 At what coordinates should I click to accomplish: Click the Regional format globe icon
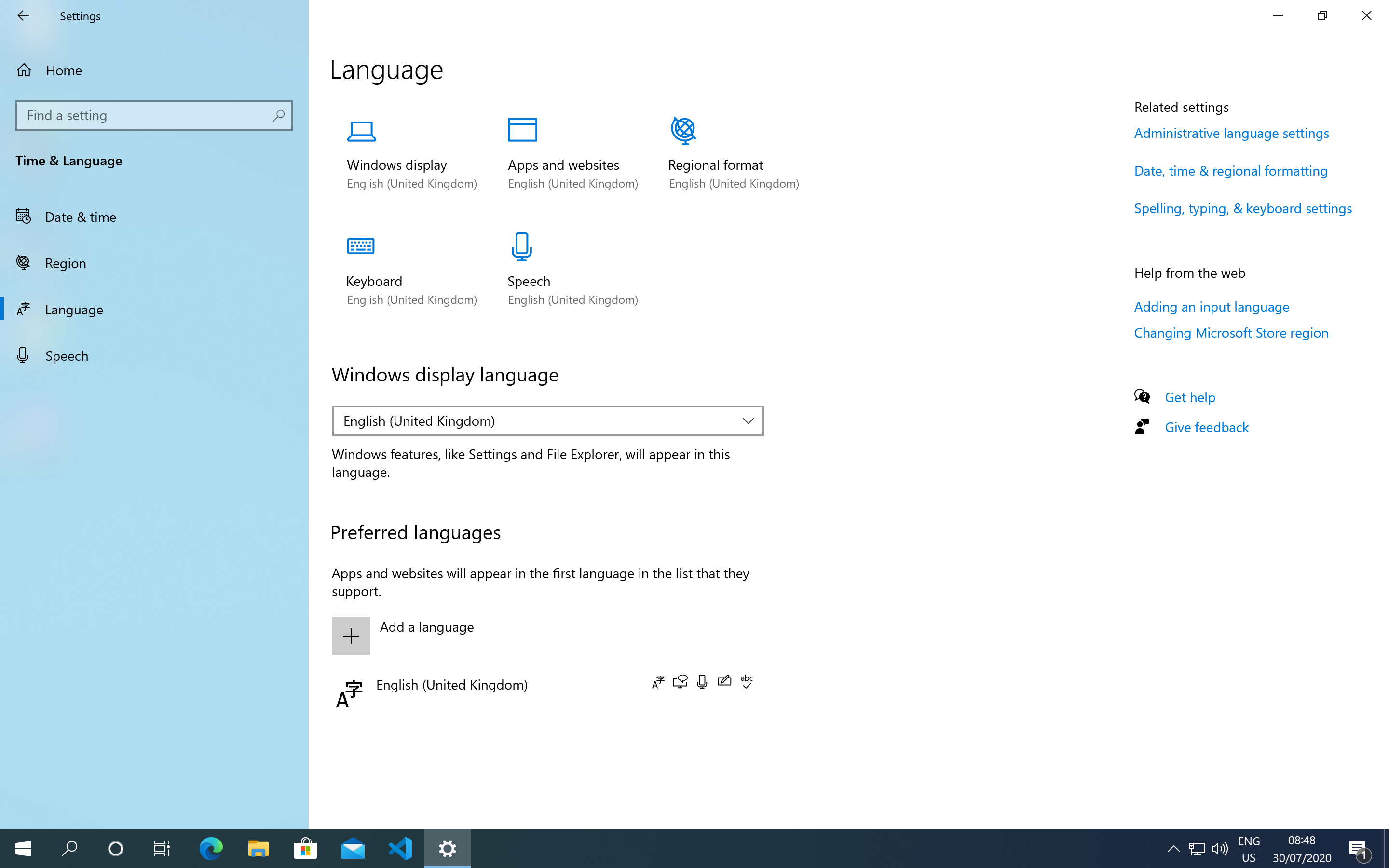click(x=683, y=131)
